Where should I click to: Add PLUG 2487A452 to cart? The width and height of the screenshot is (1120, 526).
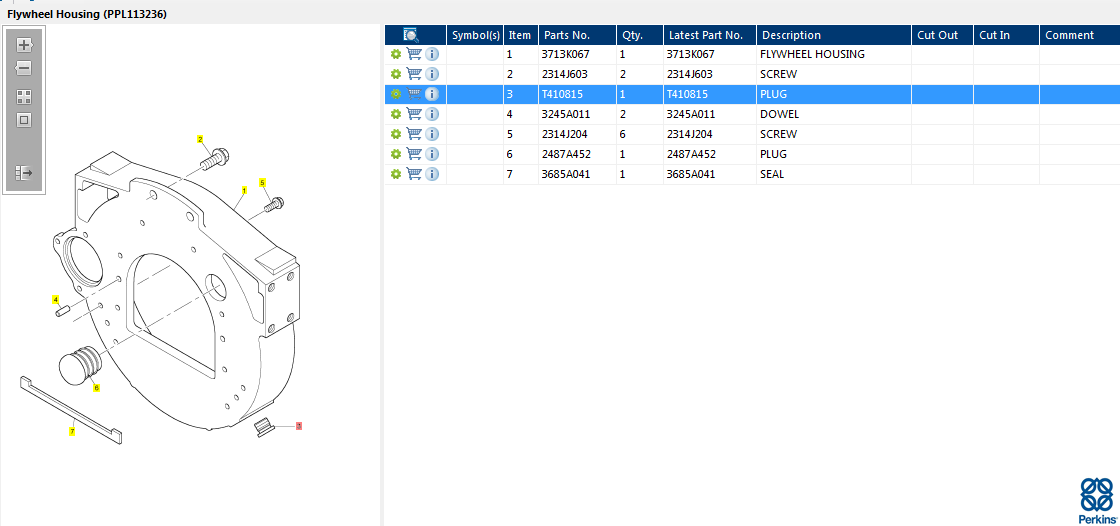click(x=414, y=154)
